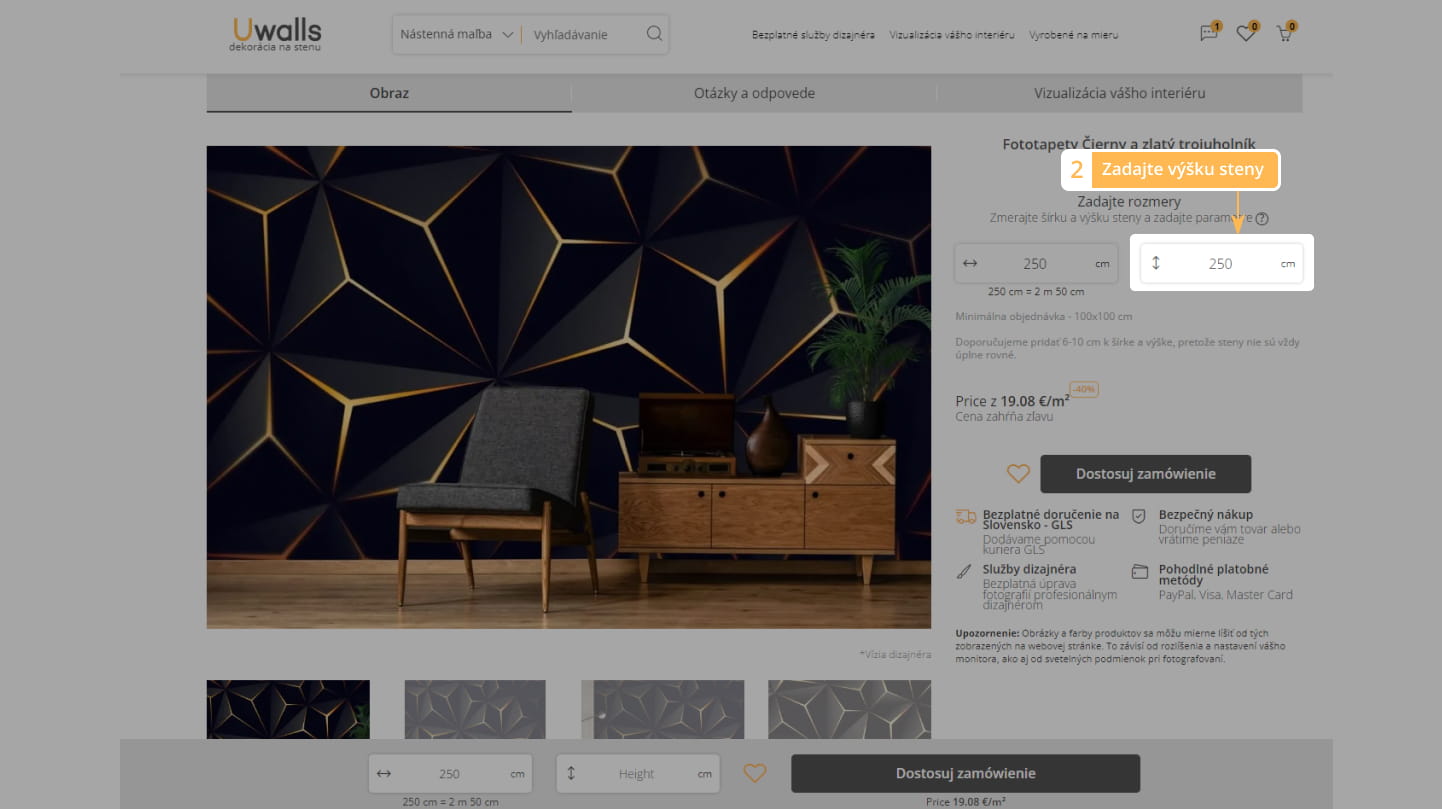Screen dimensions: 1442x809
Task: Open the chat messages icon
Action: [1209, 34]
